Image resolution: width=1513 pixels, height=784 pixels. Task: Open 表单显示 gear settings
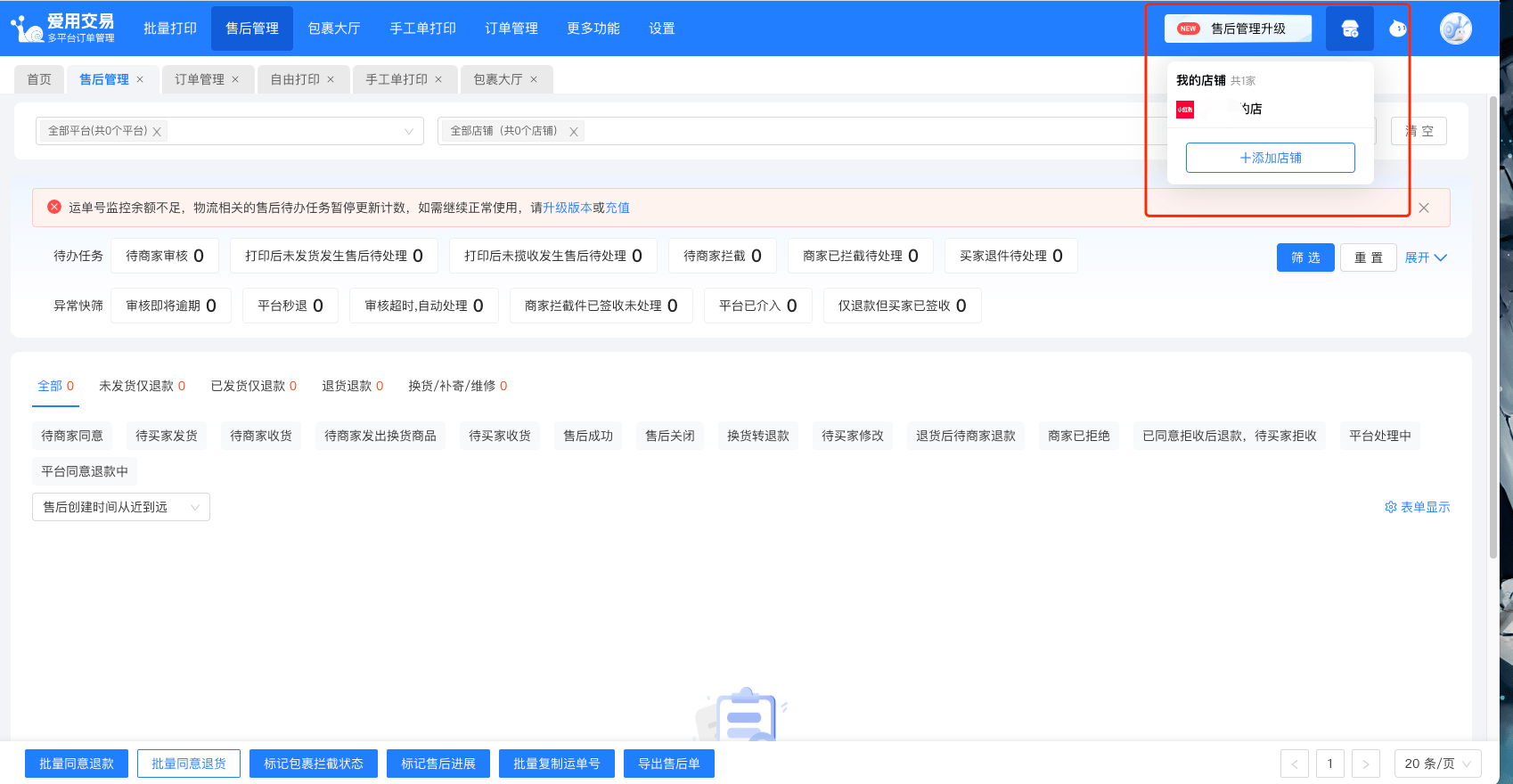point(1417,507)
